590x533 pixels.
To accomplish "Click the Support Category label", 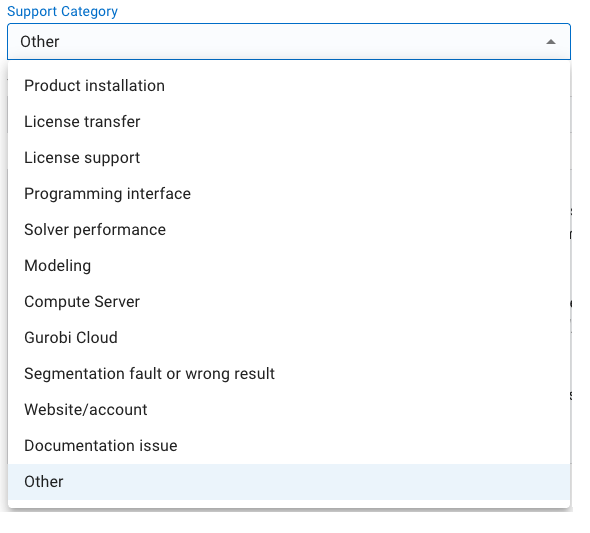I will coord(62,12).
